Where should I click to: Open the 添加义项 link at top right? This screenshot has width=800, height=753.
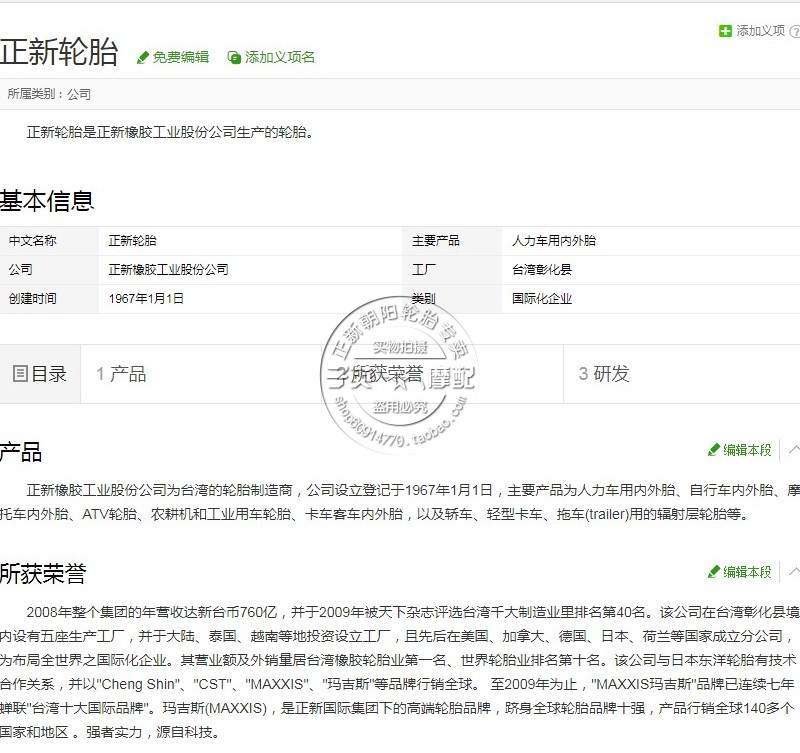pos(760,31)
